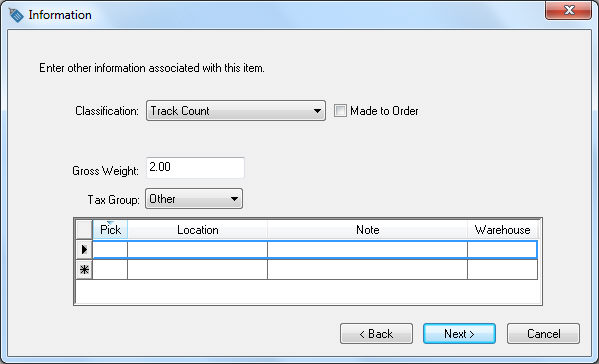
Task: Click the Gross Weight input field
Action: click(195, 167)
